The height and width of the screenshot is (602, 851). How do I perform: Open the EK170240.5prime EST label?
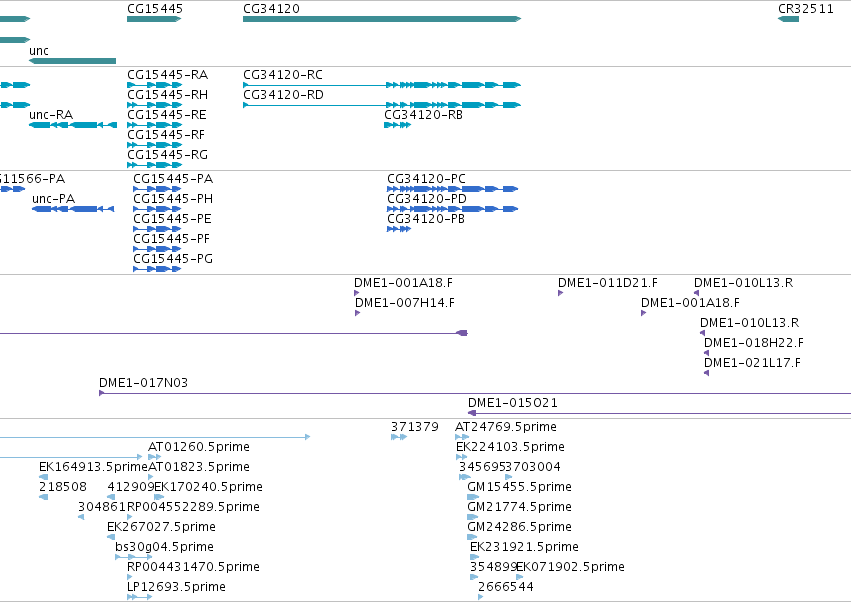tap(208, 487)
